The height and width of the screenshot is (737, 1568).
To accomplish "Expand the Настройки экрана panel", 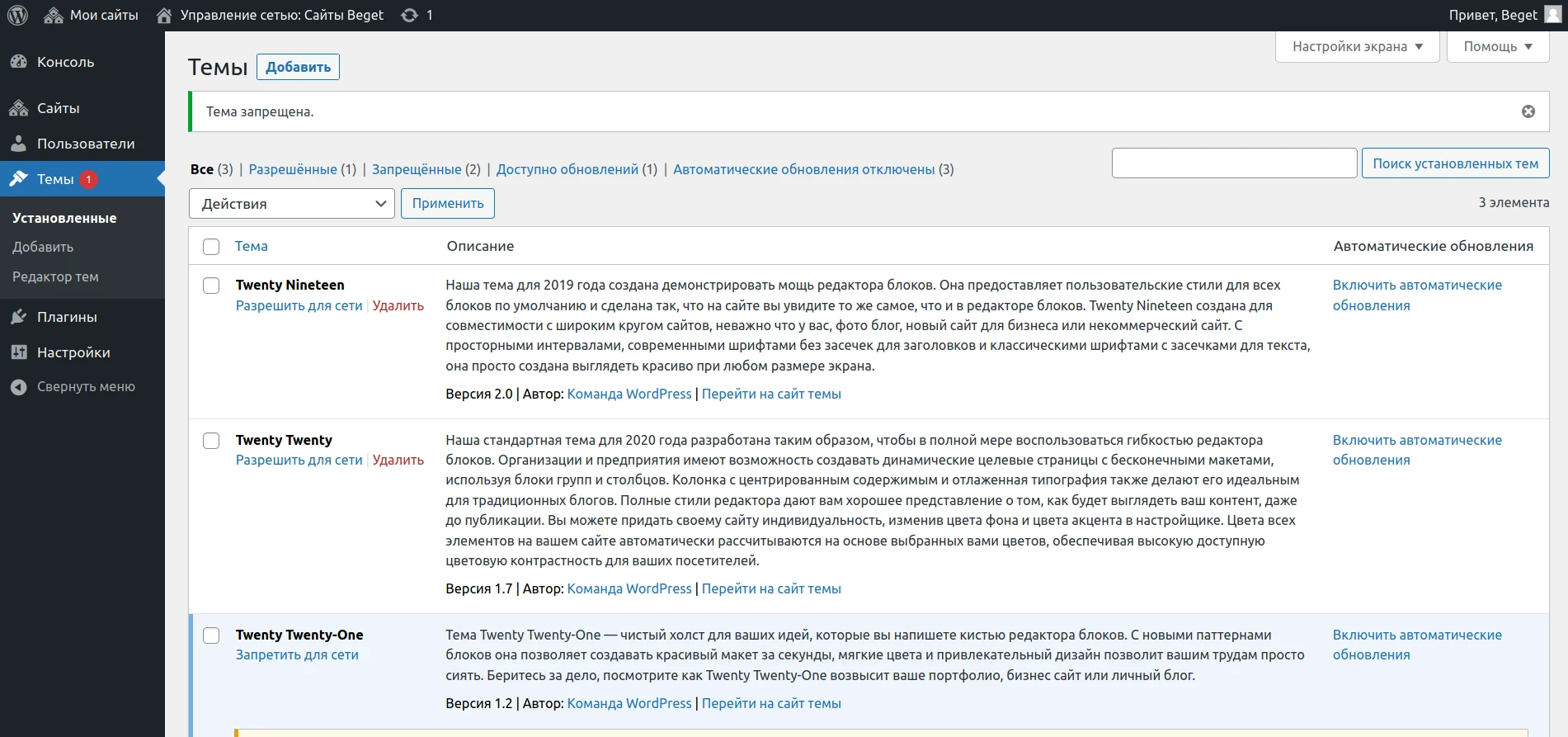I will 1357,46.
